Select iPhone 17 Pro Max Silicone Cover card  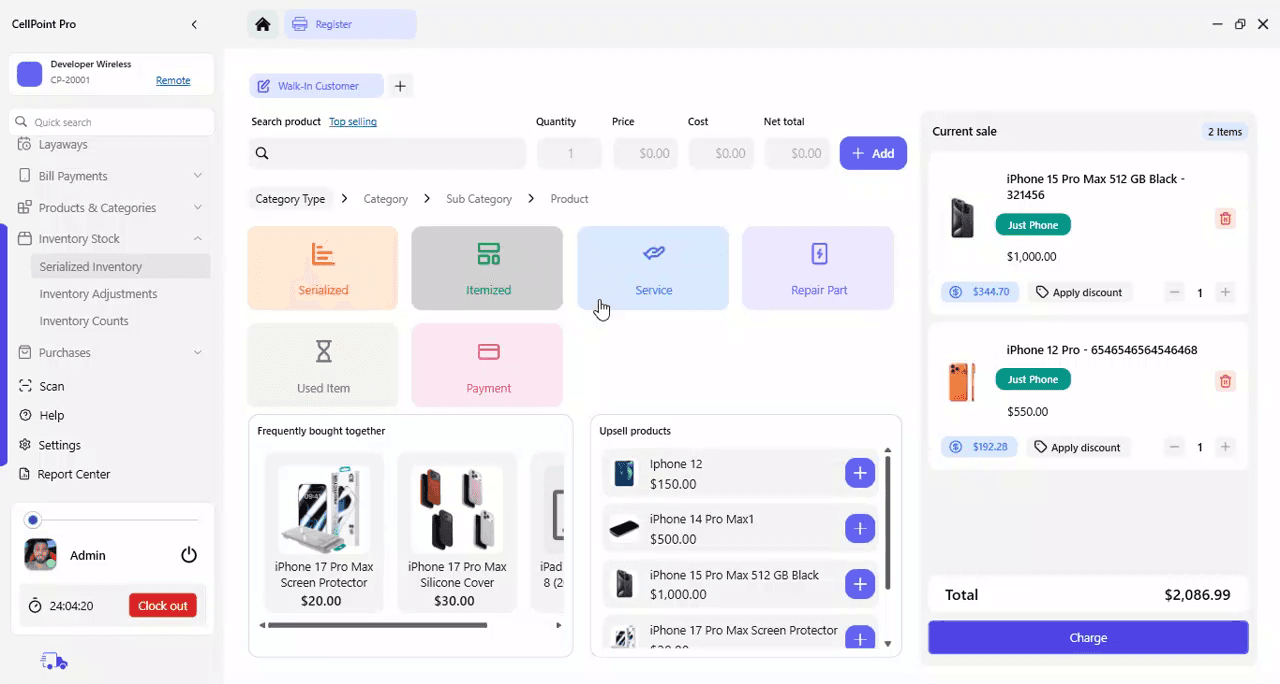click(x=457, y=532)
